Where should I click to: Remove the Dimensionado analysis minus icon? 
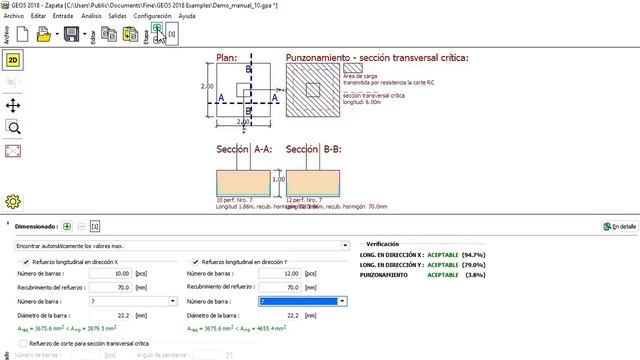pos(81,227)
